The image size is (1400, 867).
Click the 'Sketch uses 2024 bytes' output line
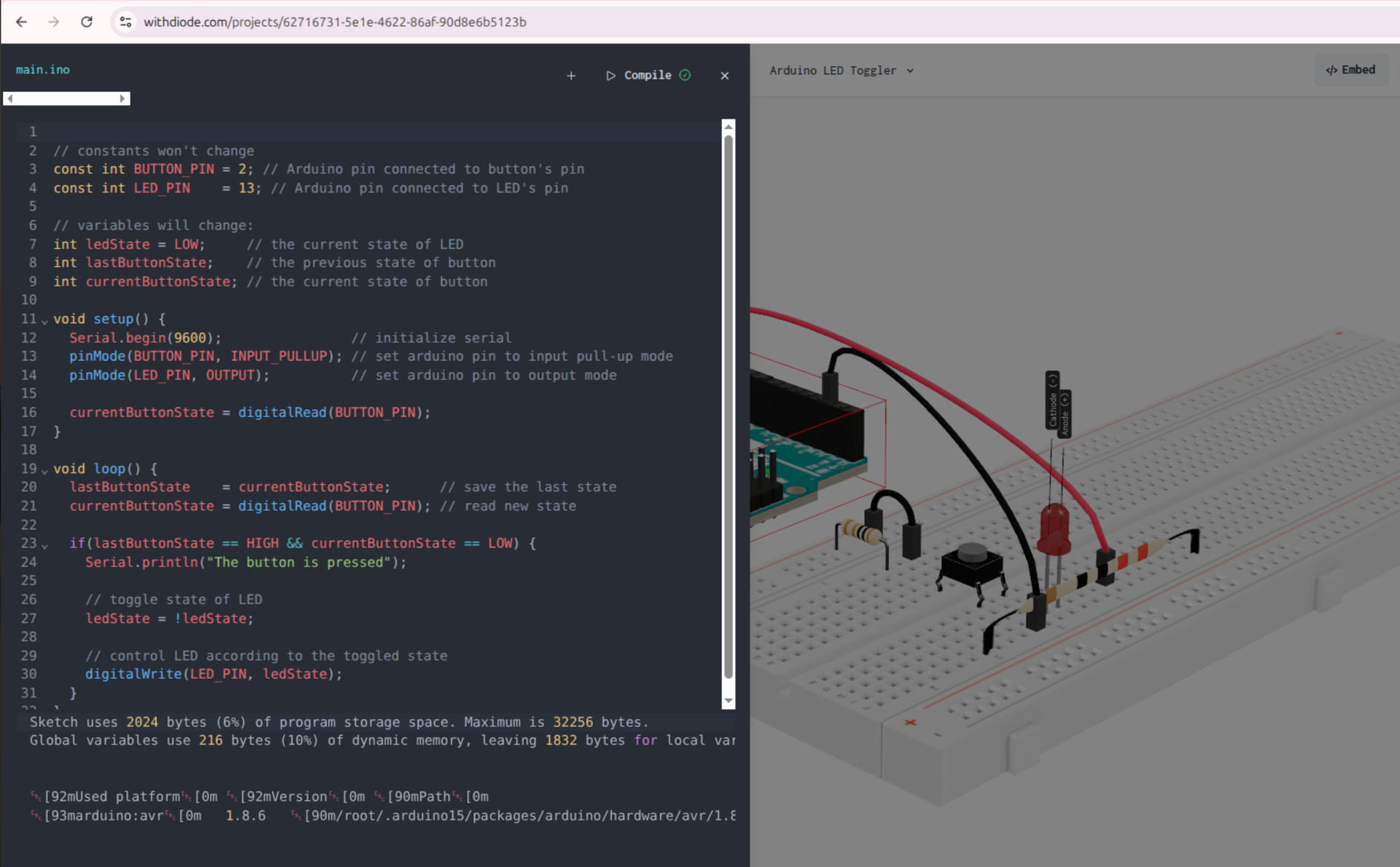pos(339,722)
